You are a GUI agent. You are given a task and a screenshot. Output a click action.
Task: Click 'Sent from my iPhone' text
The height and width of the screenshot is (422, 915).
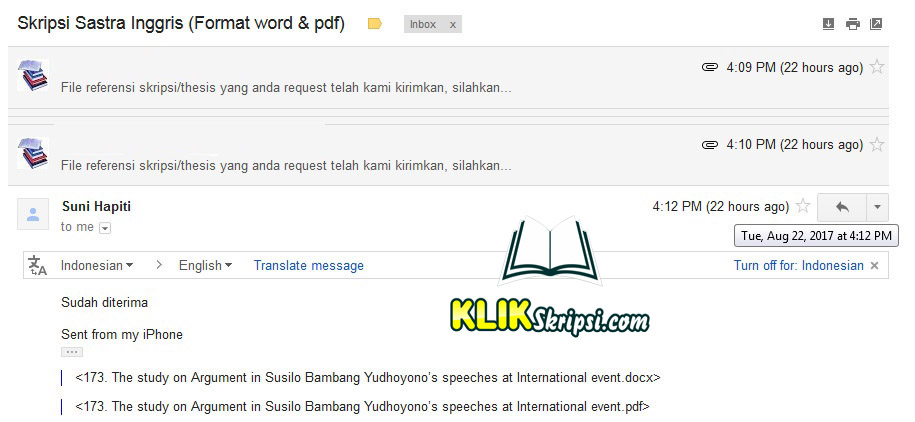click(122, 334)
